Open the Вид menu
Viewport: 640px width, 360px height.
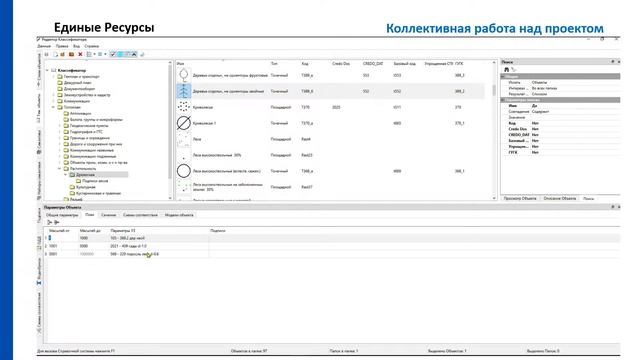coord(76,46)
